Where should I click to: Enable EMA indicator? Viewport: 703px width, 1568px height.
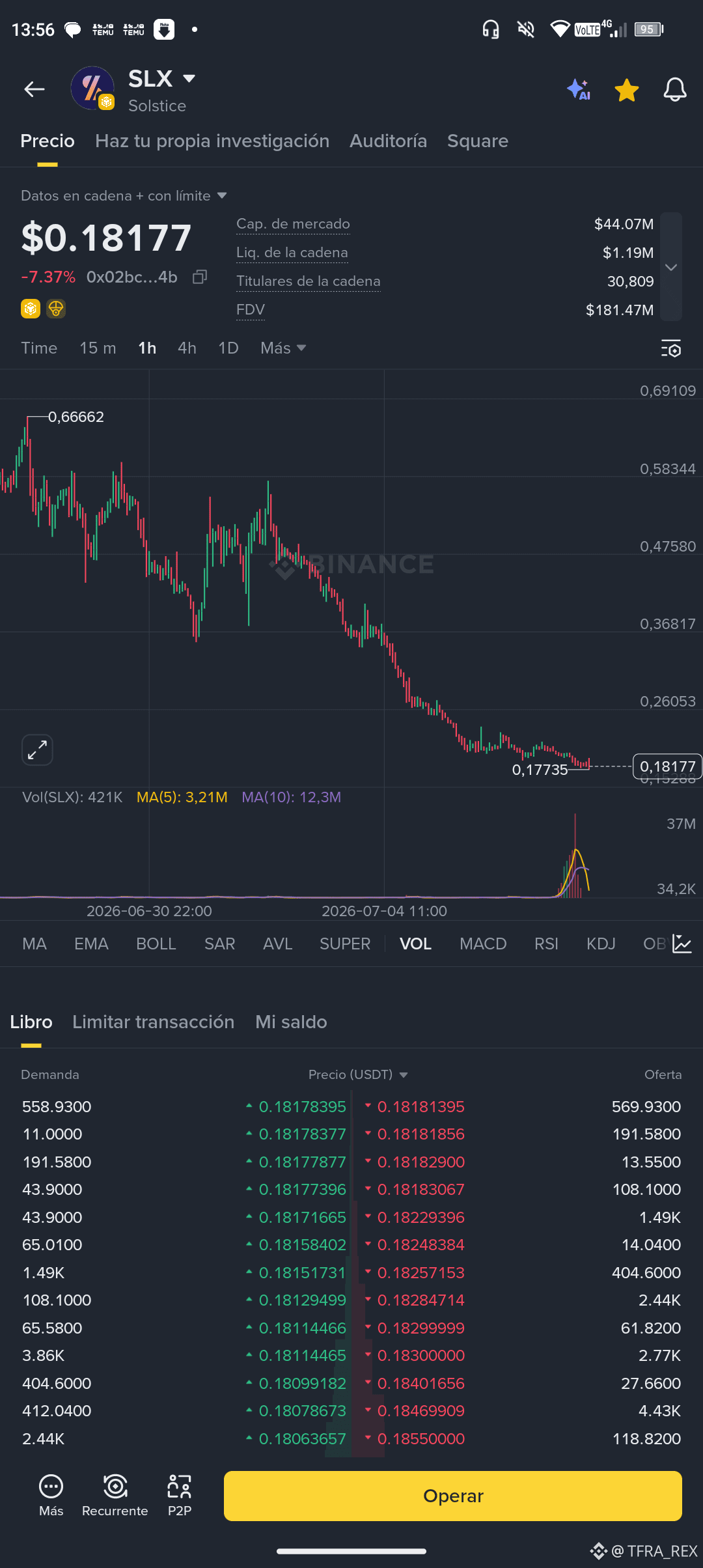tap(91, 944)
